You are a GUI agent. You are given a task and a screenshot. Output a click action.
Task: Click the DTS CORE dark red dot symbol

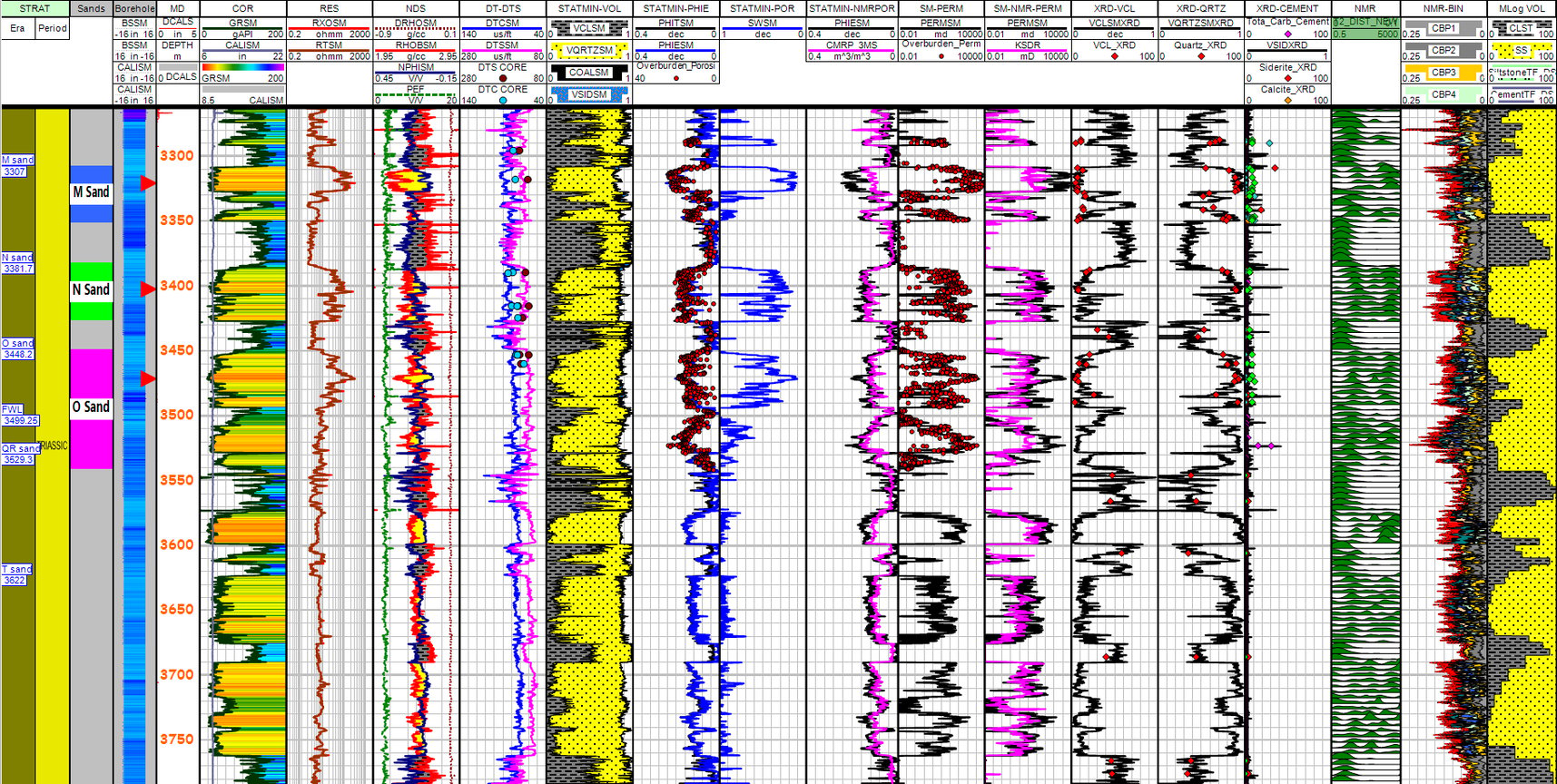503,79
